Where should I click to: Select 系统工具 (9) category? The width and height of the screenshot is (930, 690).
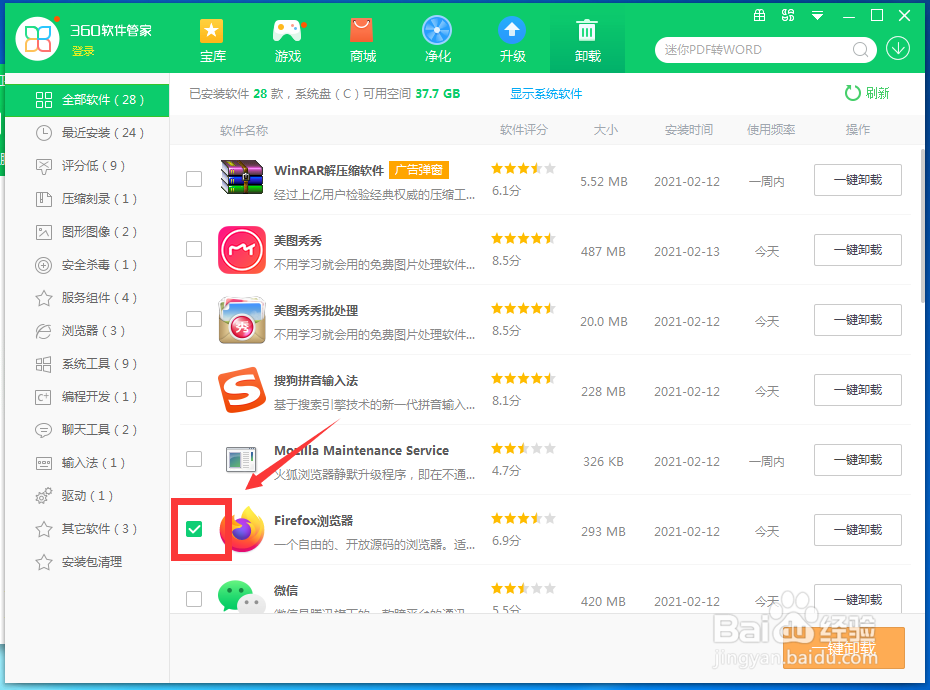87,364
